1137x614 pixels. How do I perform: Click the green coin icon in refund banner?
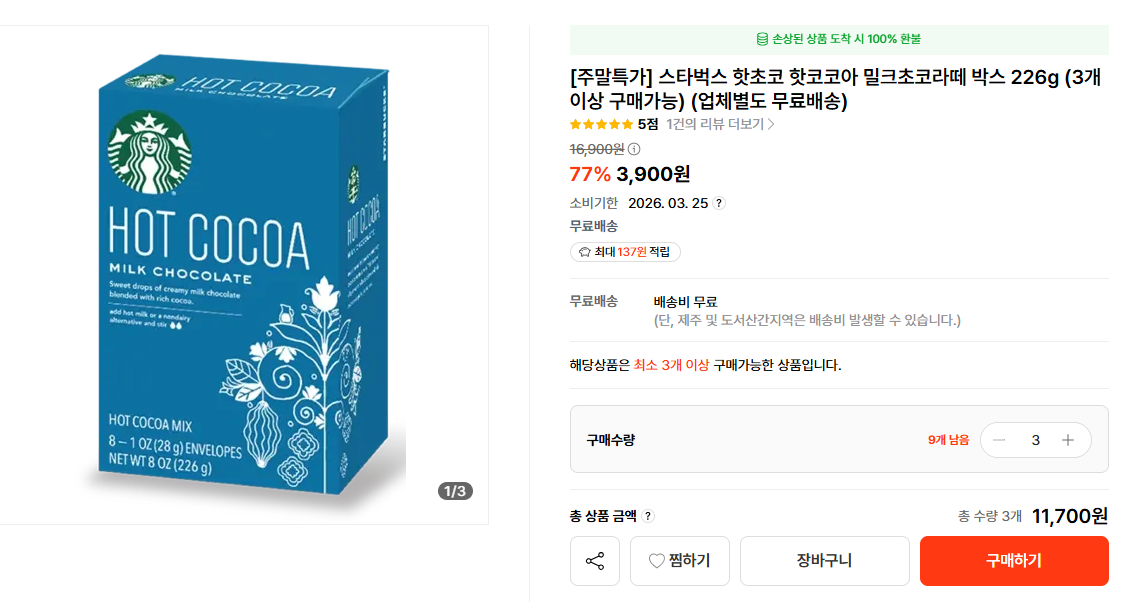coord(763,39)
